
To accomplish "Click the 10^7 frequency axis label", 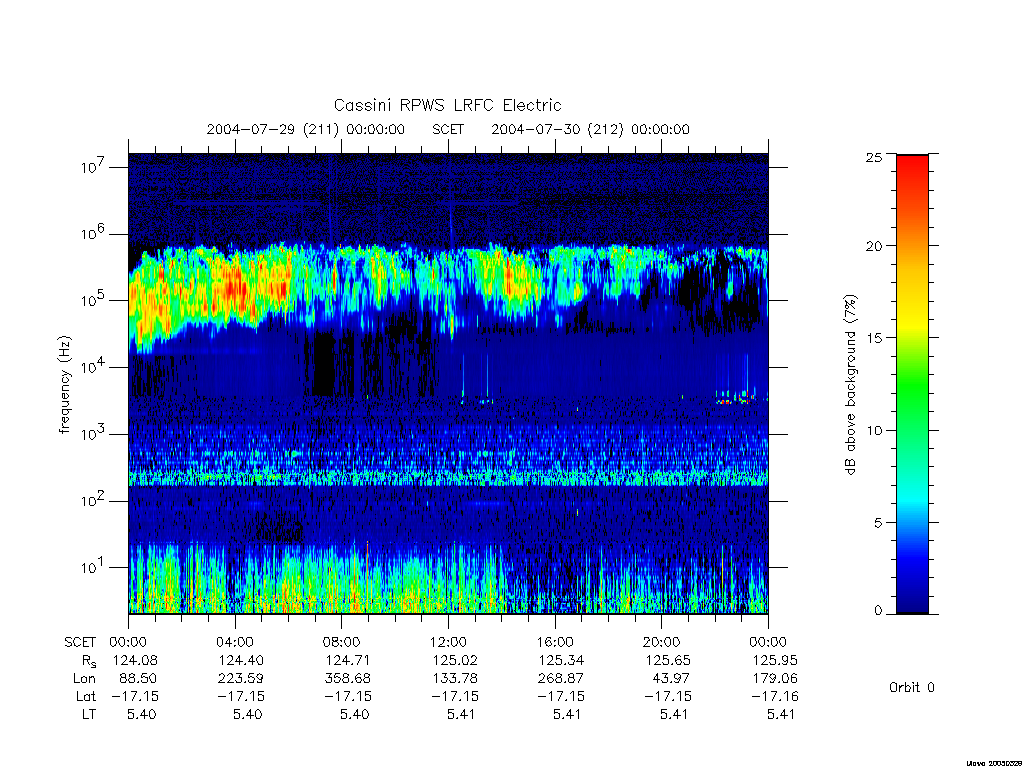I will pyautogui.click(x=94, y=167).
